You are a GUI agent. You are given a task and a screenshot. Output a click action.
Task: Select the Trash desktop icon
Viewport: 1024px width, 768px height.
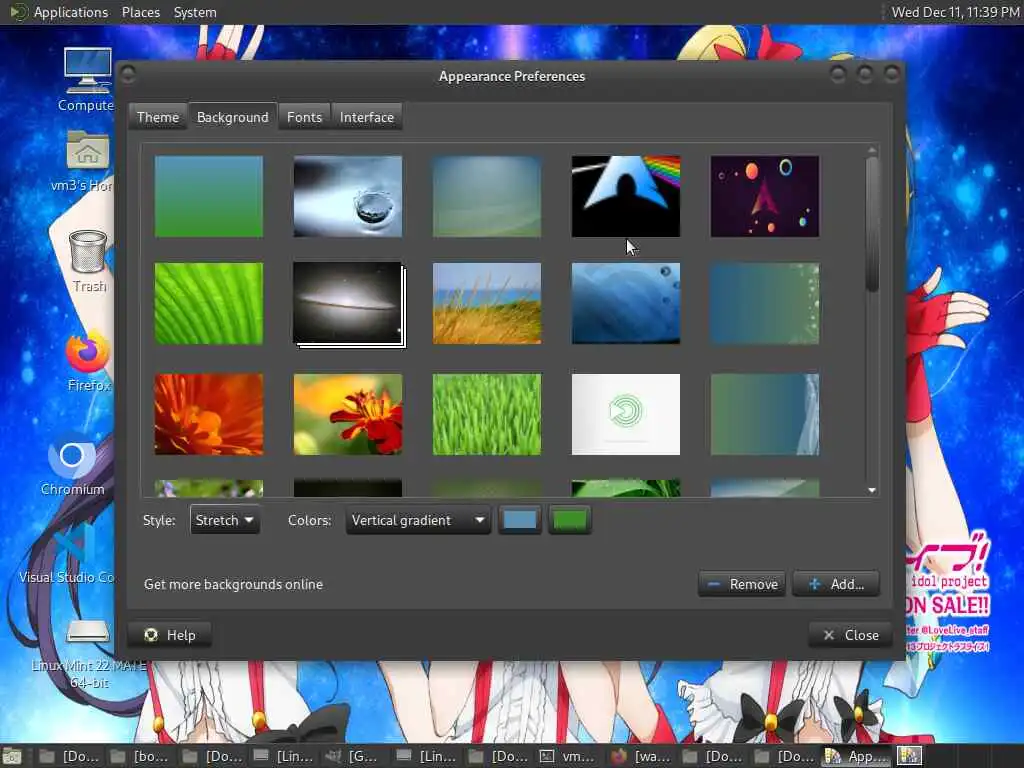(x=88, y=260)
